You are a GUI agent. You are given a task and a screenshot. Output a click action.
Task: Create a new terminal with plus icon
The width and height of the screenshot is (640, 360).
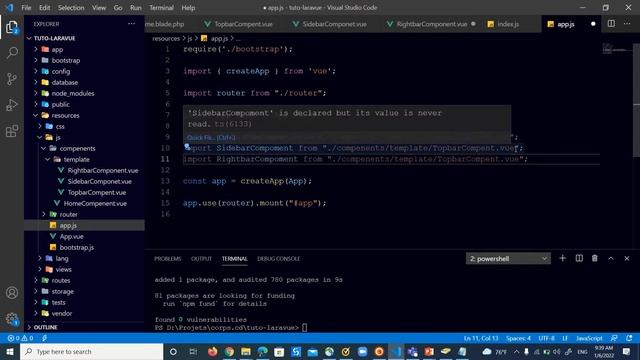pos(562,258)
